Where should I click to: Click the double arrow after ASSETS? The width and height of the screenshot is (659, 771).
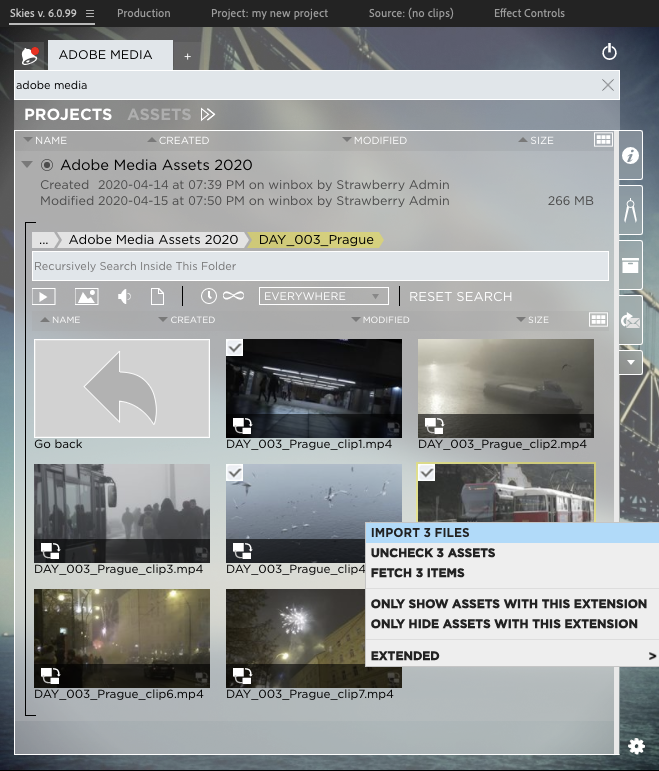click(x=208, y=115)
